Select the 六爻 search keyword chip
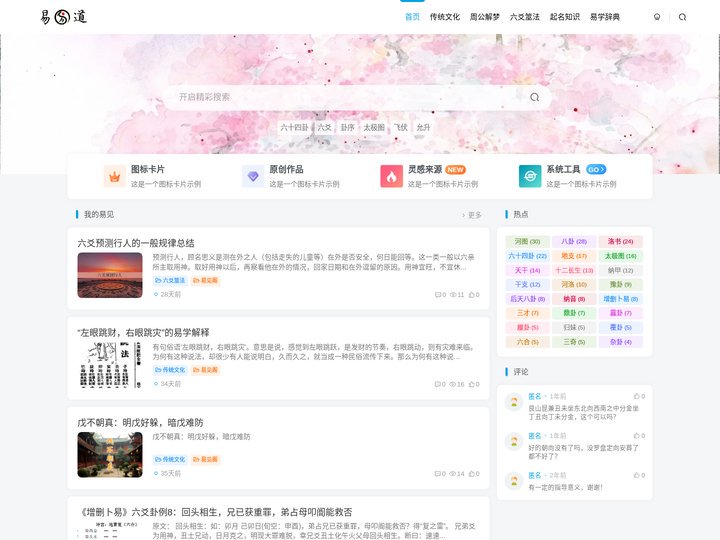Viewport: 720px width, 540px height. pyautogui.click(x=324, y=127)
